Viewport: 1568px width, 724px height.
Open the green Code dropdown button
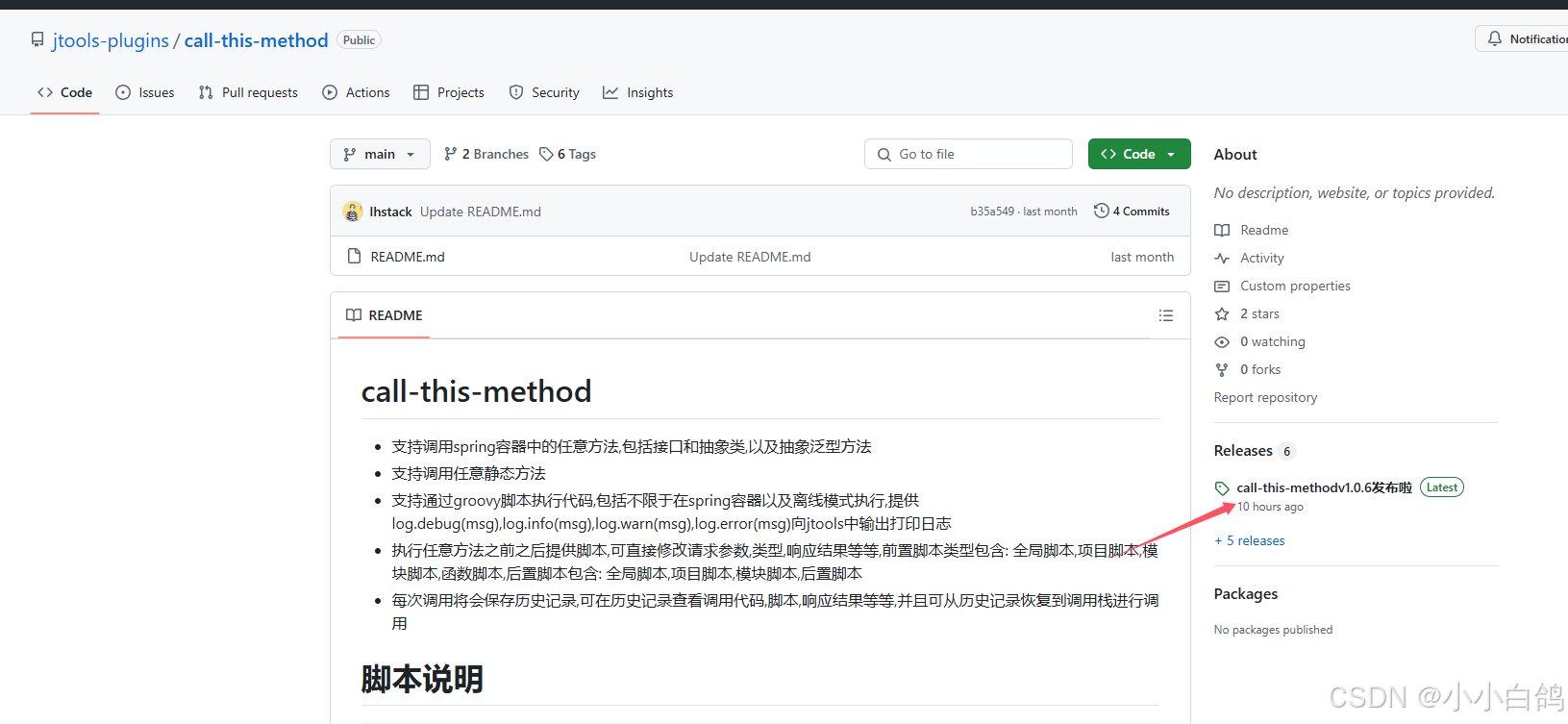pos(1139,154)
